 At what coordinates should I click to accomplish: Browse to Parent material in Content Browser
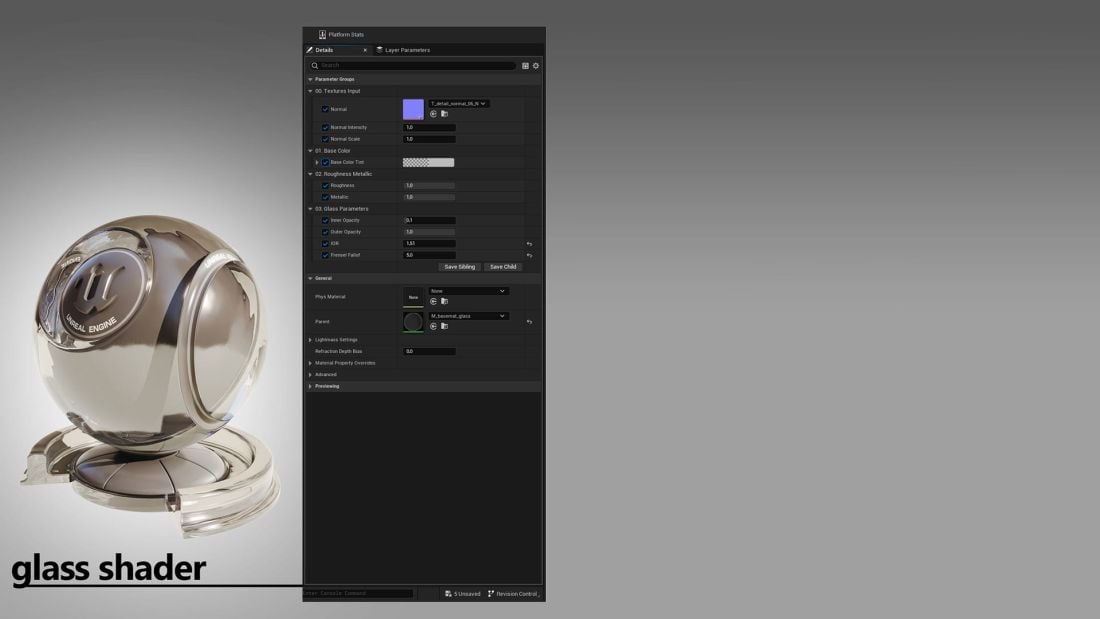[x=444, y=326]
